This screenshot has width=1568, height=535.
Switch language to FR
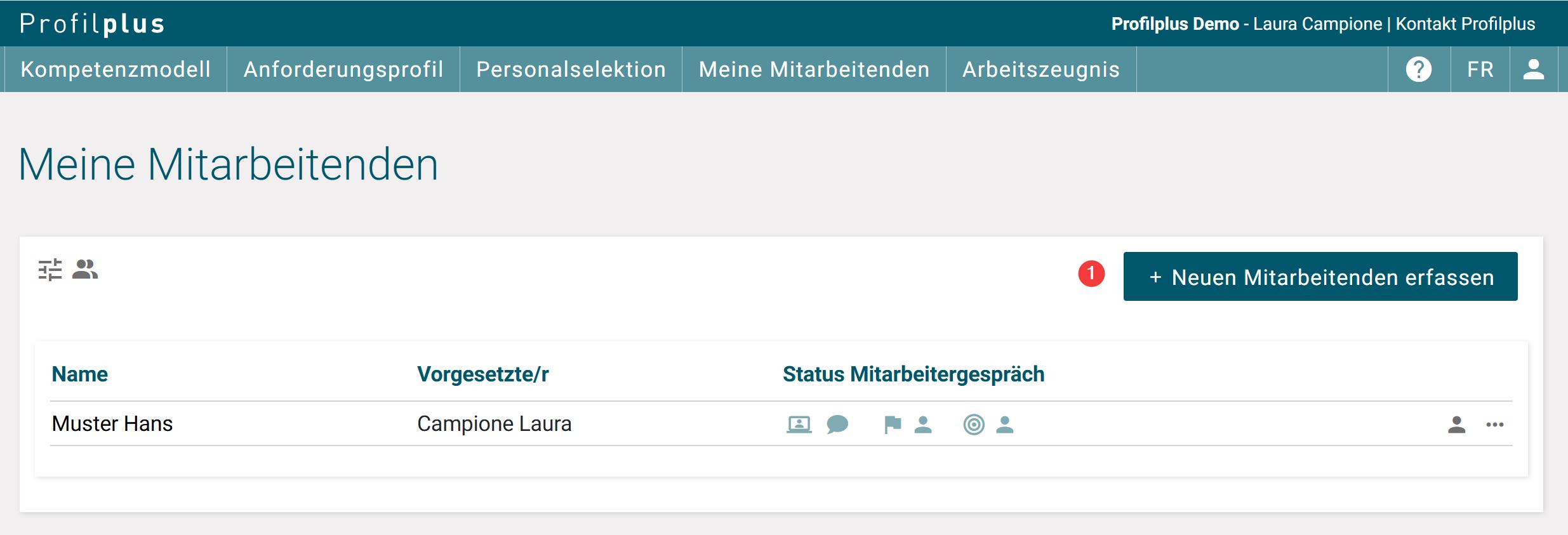tap(1480, 69)
